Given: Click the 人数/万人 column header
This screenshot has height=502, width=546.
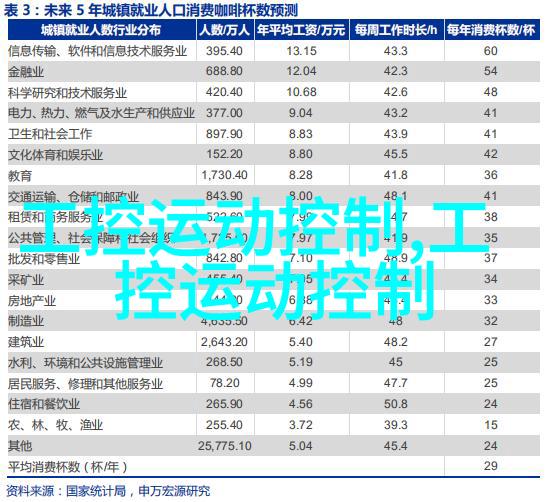Looking at the screenshot, I should [225, 30].
